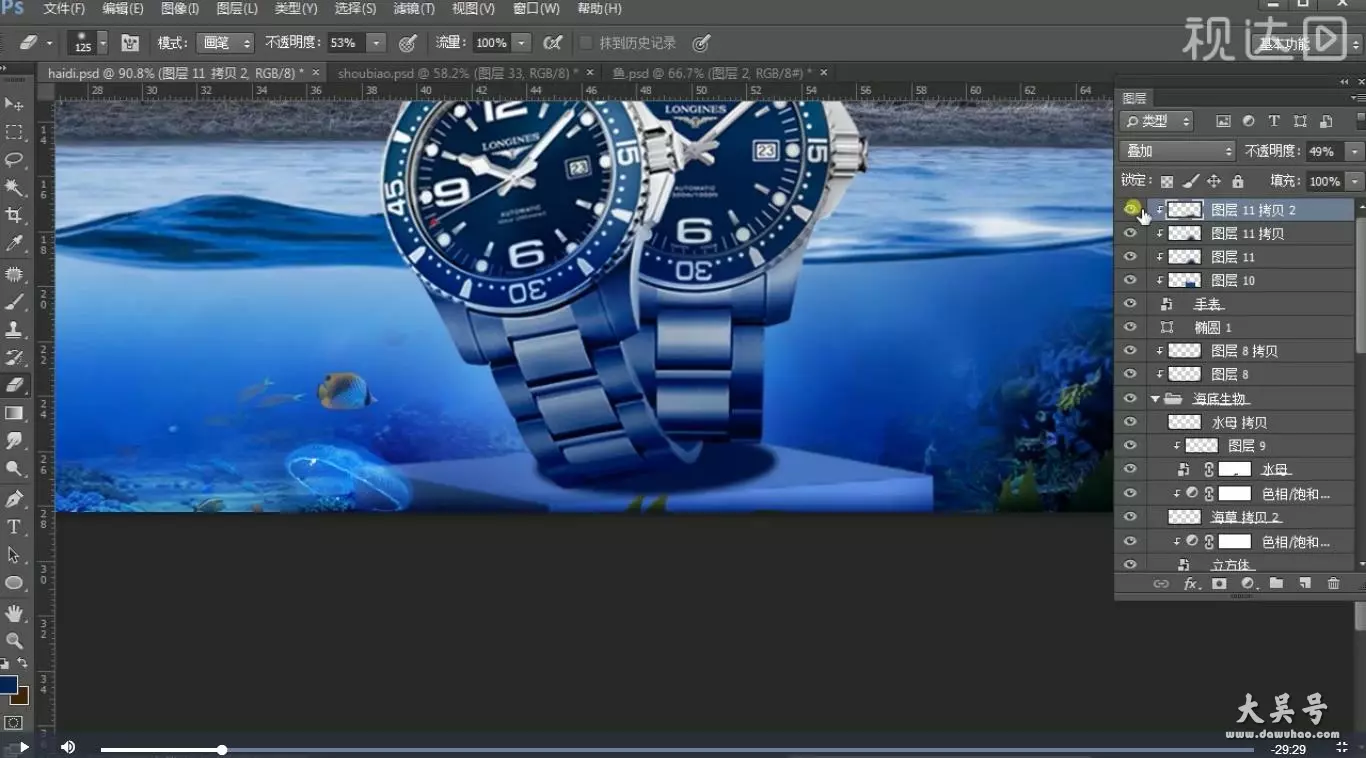Hide layer 图层 11 拷贝
This screenshot has height=758, width=1366.
pos(1130,233)
